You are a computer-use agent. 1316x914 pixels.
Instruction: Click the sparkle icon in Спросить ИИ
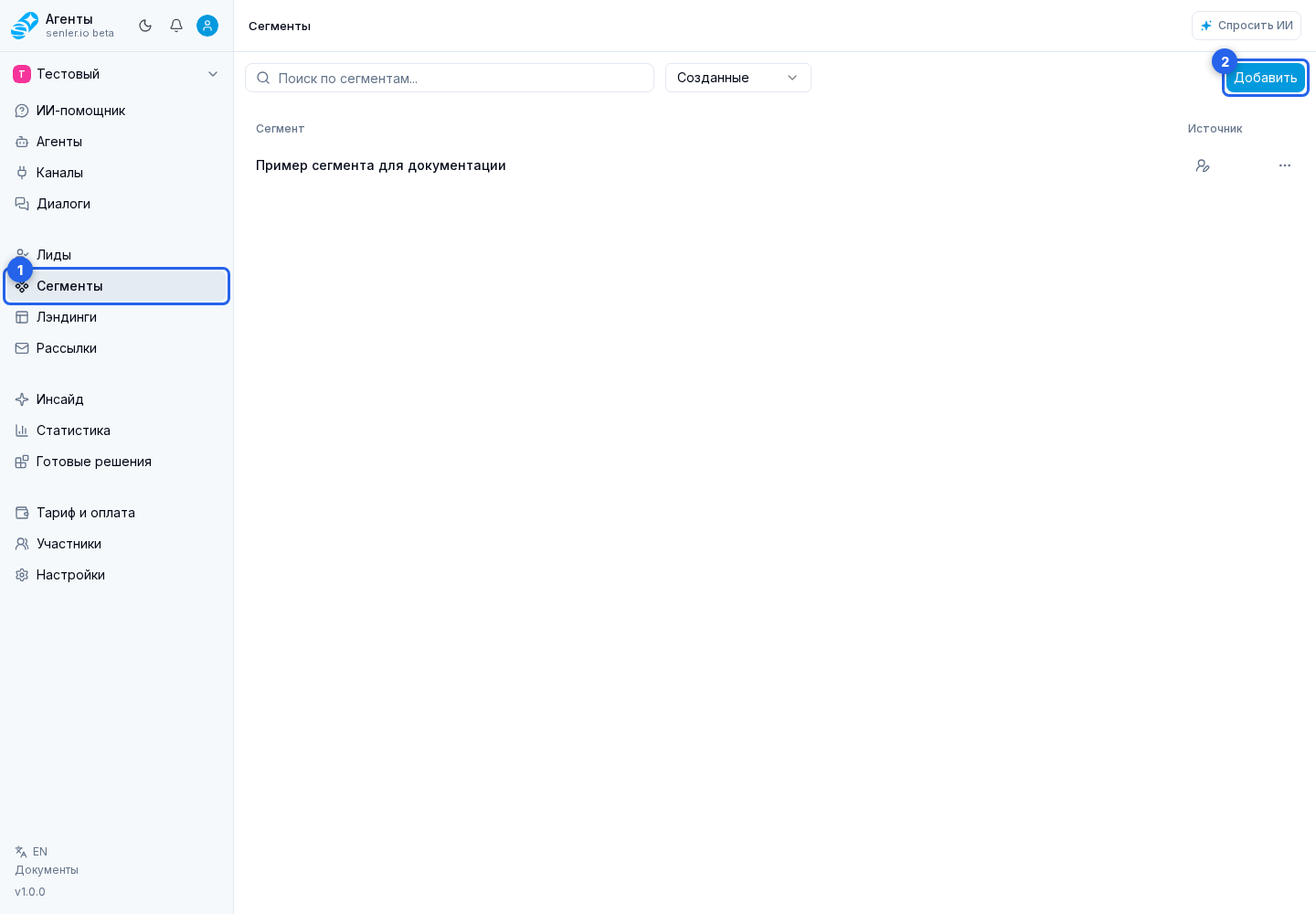click(1206, 26)
